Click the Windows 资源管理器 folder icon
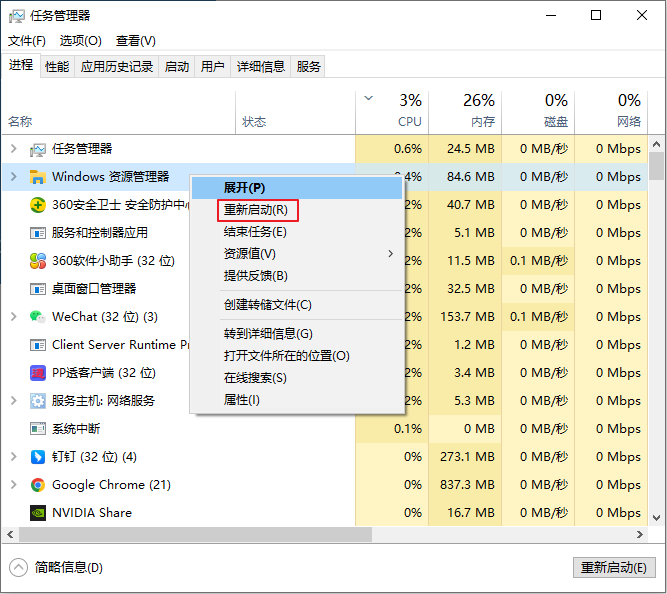Viewport: 667px width, 594px height. pyautogui.click(x=37, y=177)
